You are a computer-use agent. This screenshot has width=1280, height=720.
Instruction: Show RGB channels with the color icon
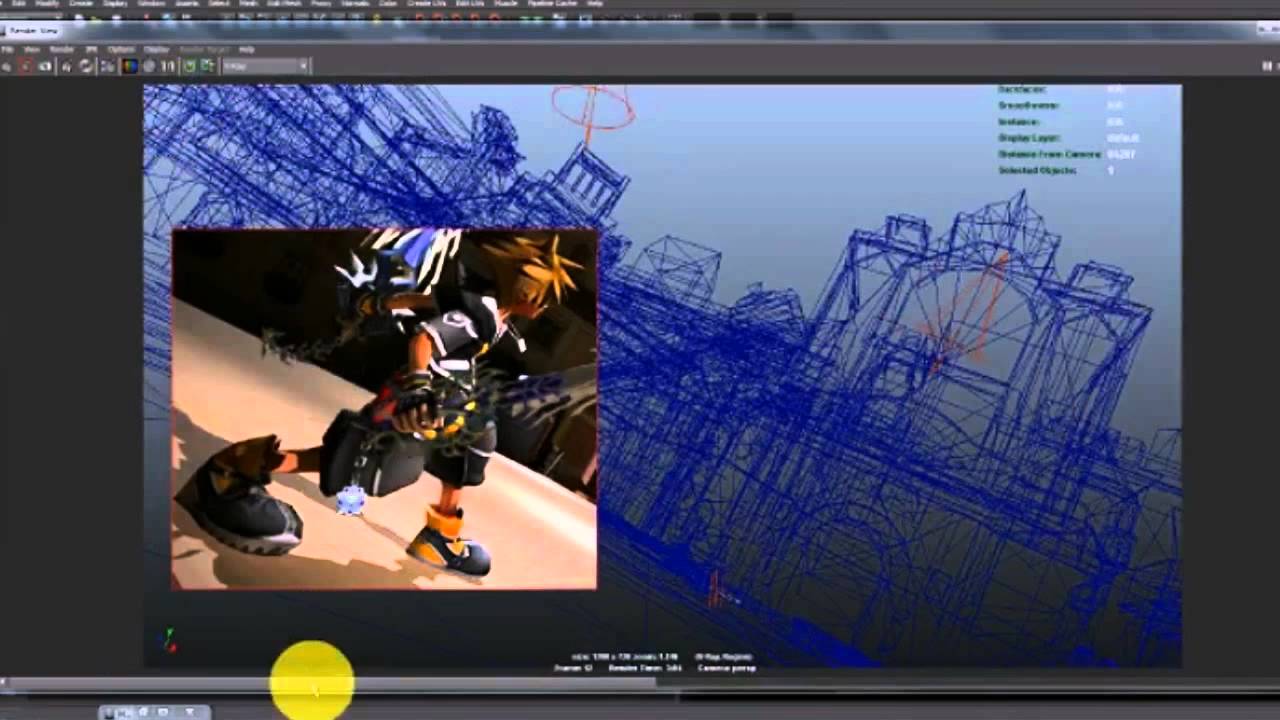(130, 66)
